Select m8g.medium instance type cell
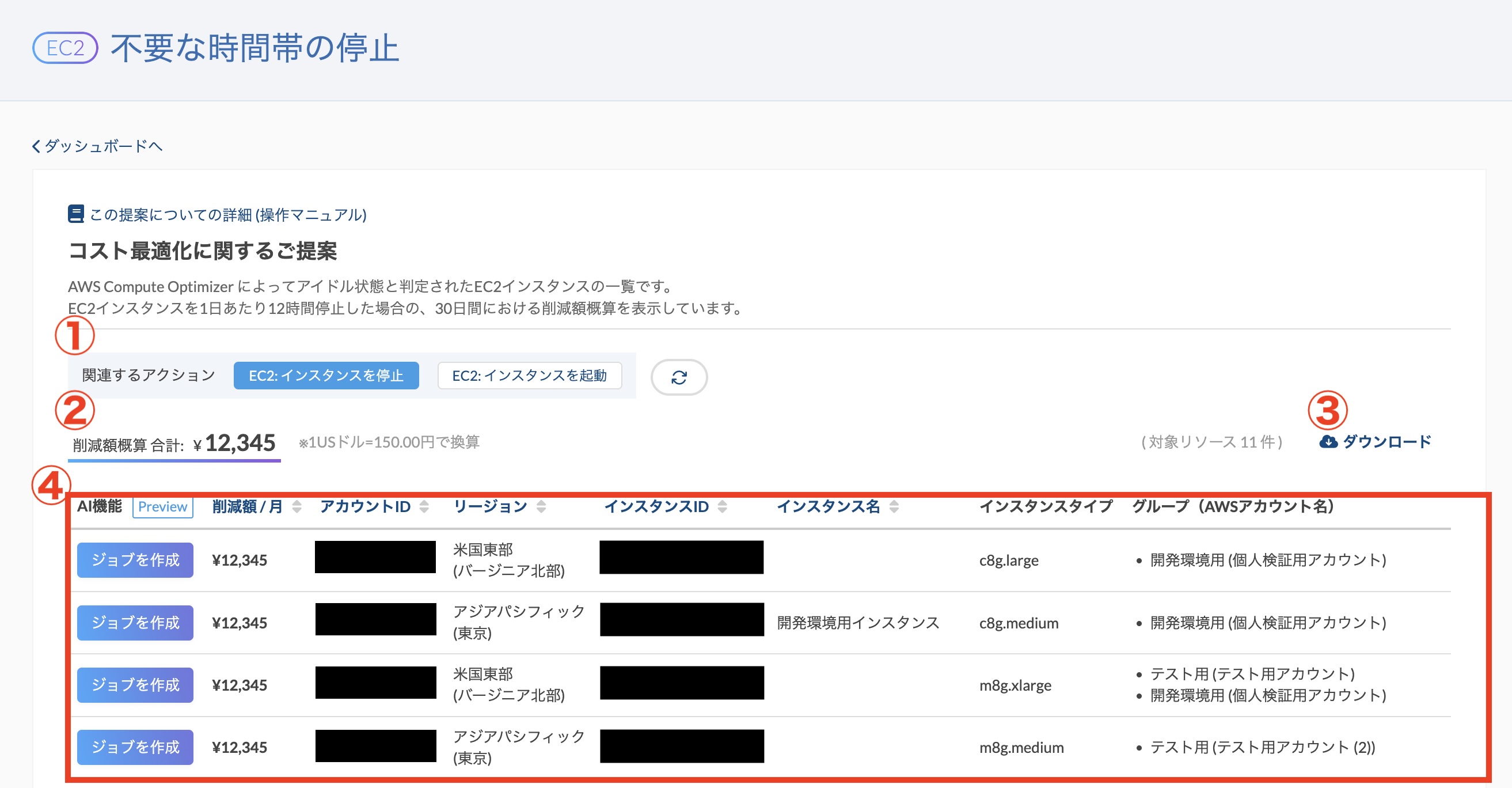Screen dimensions: 1512x788 1021,748
